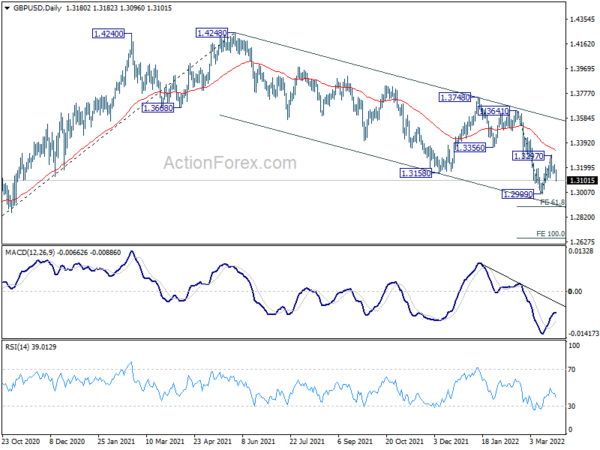The image size is (600, 450).
Task: Select the 1.33560 price label
Action: [470, 148]
